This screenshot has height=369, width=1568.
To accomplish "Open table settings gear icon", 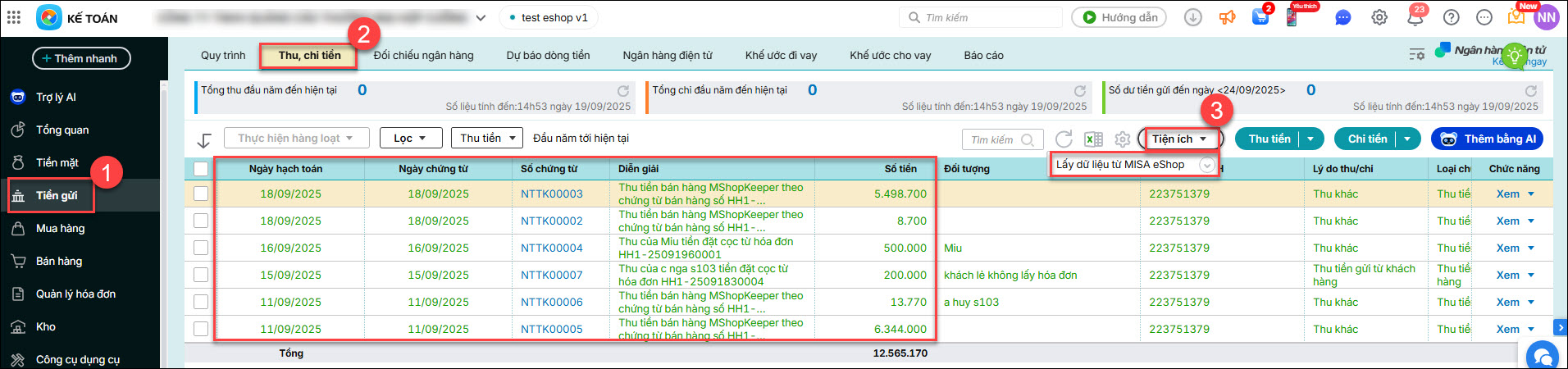I will click(1123, 139).
